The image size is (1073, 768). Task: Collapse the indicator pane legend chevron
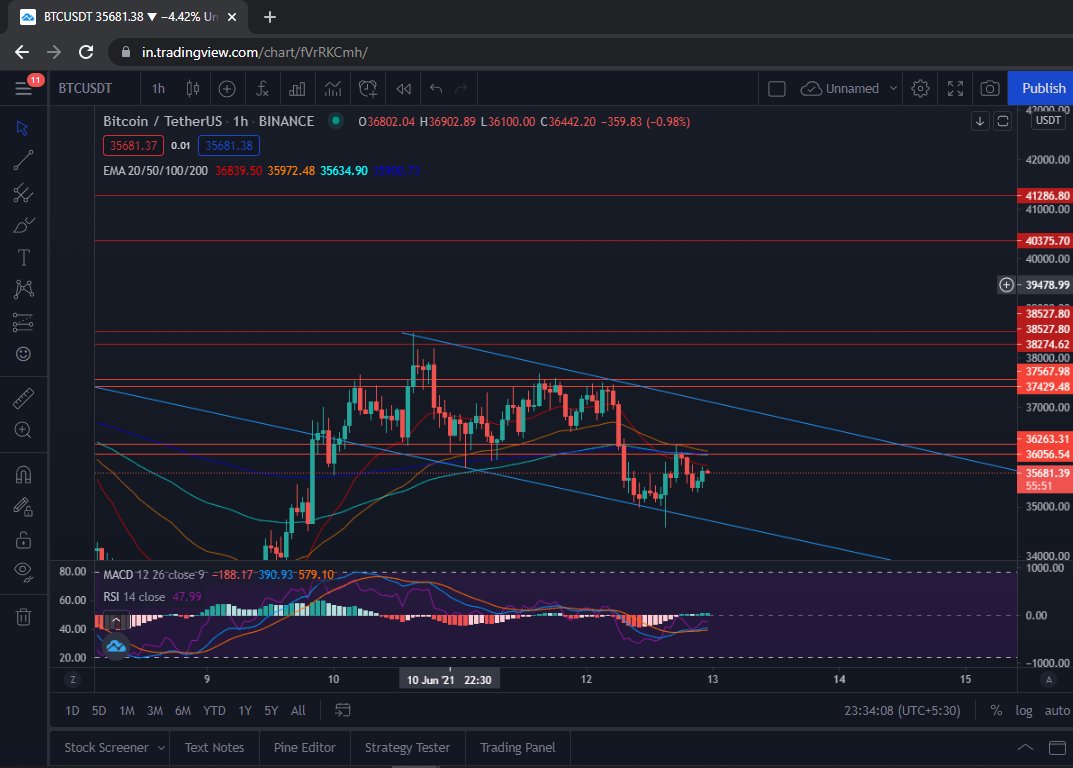coord(116,621)
